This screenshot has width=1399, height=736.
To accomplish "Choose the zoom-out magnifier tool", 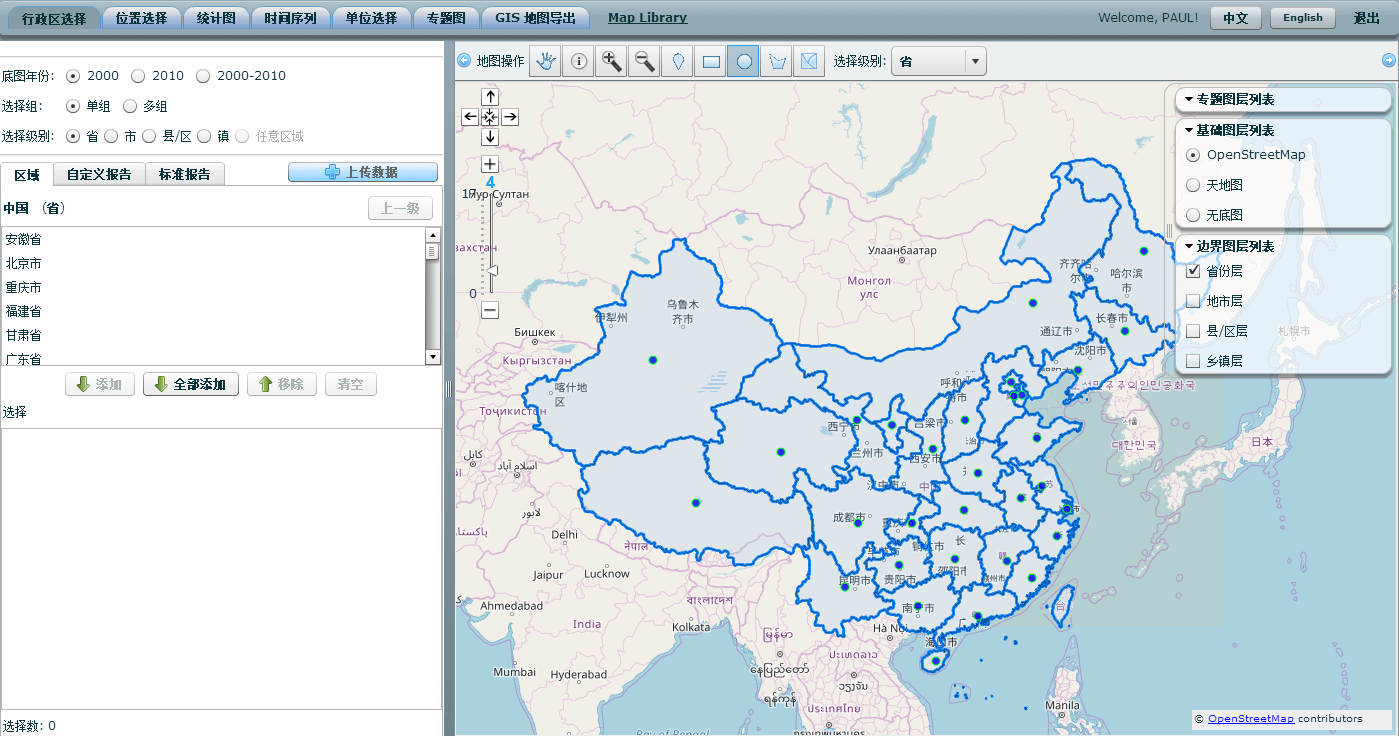I will coord(645,61).
